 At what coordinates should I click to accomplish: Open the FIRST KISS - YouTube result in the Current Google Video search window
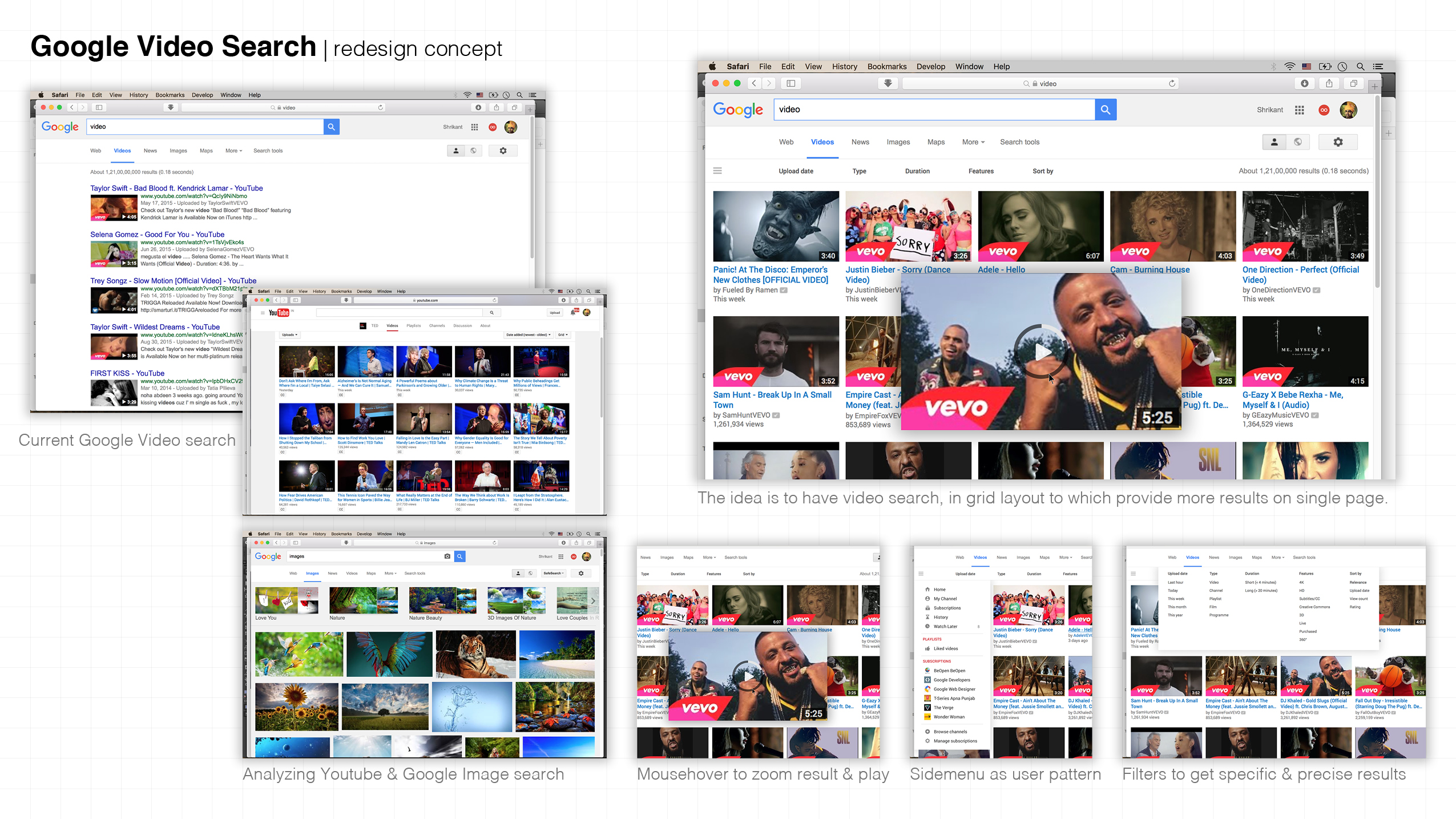(127, 373)
